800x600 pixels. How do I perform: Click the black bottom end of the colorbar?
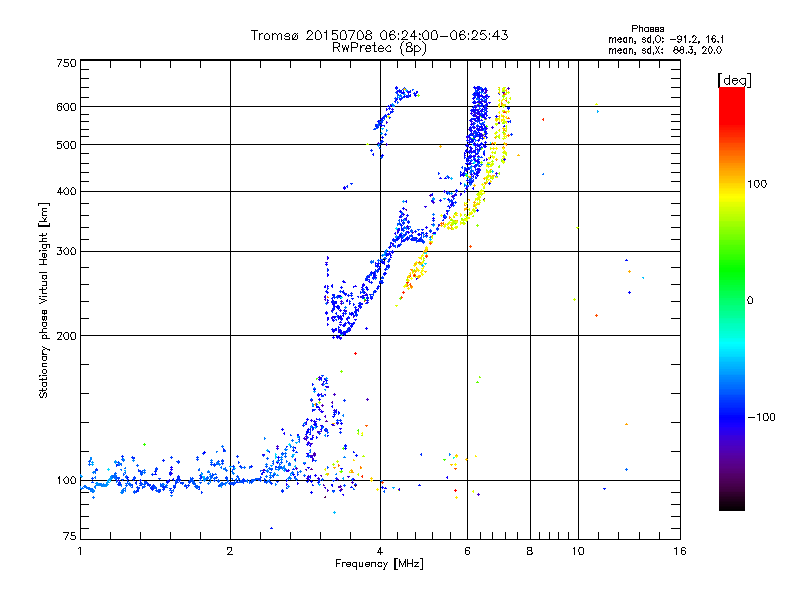[x=732, y=506]
